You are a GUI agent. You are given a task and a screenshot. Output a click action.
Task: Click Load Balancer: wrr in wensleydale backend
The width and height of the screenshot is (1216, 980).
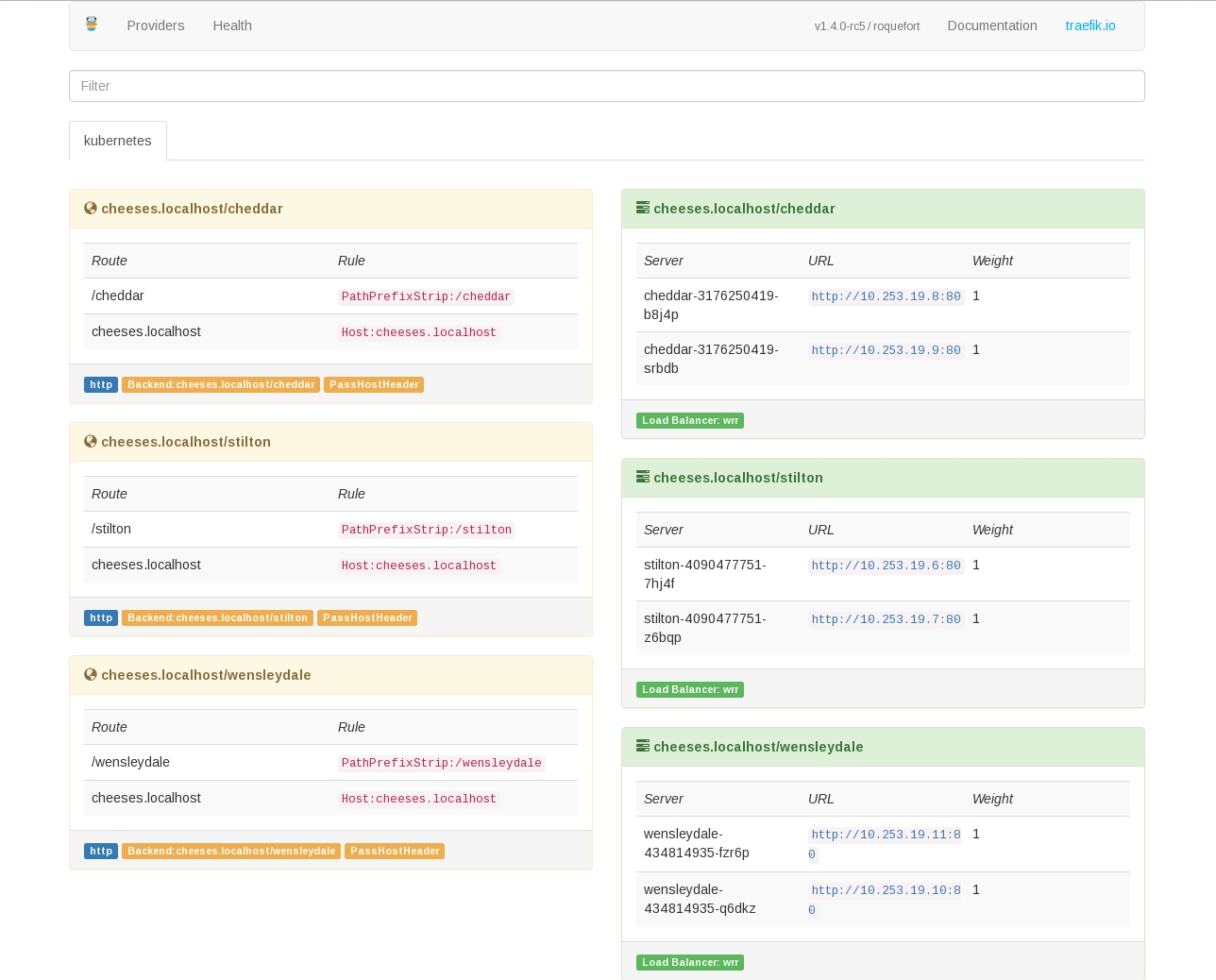(690, 963)
